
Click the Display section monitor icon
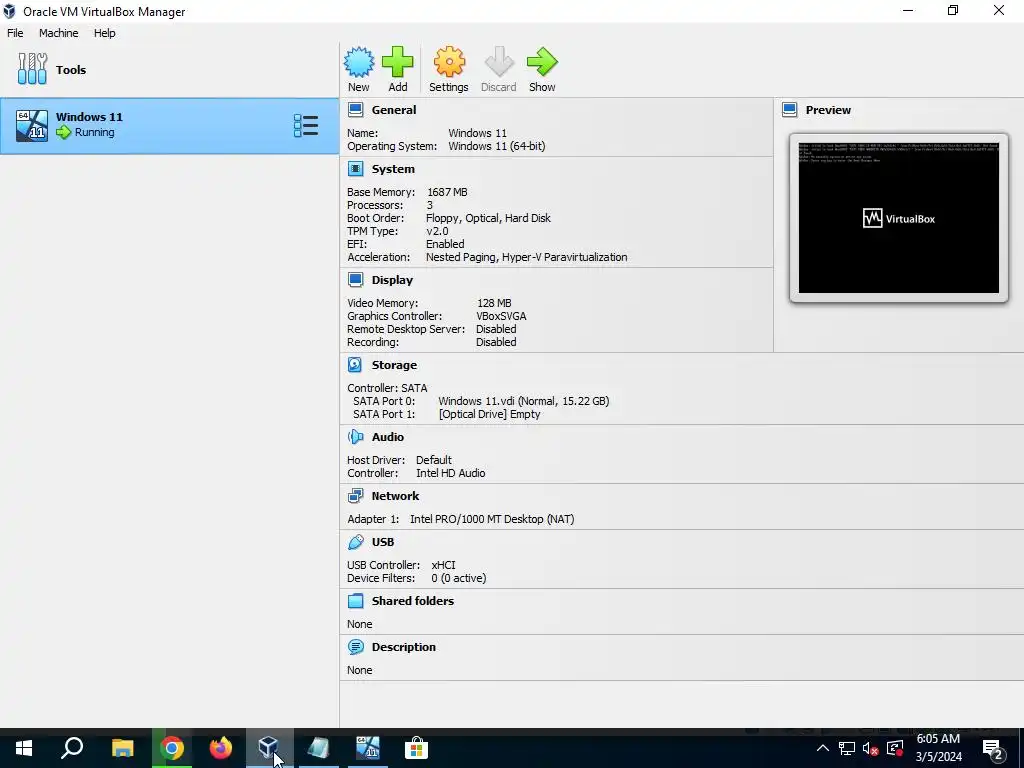(x=355, y=280)
